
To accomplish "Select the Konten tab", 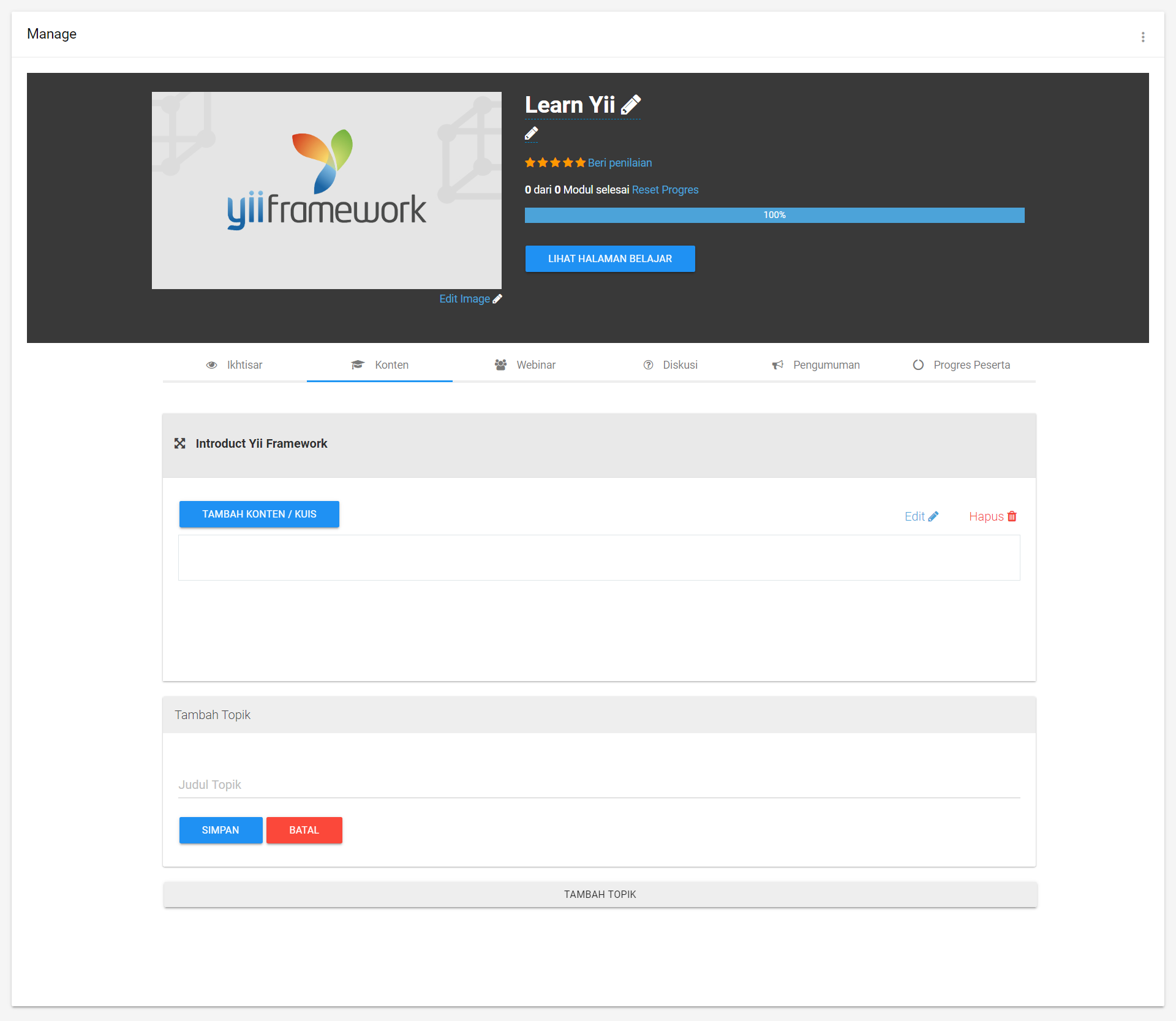I will pos(380,365).
